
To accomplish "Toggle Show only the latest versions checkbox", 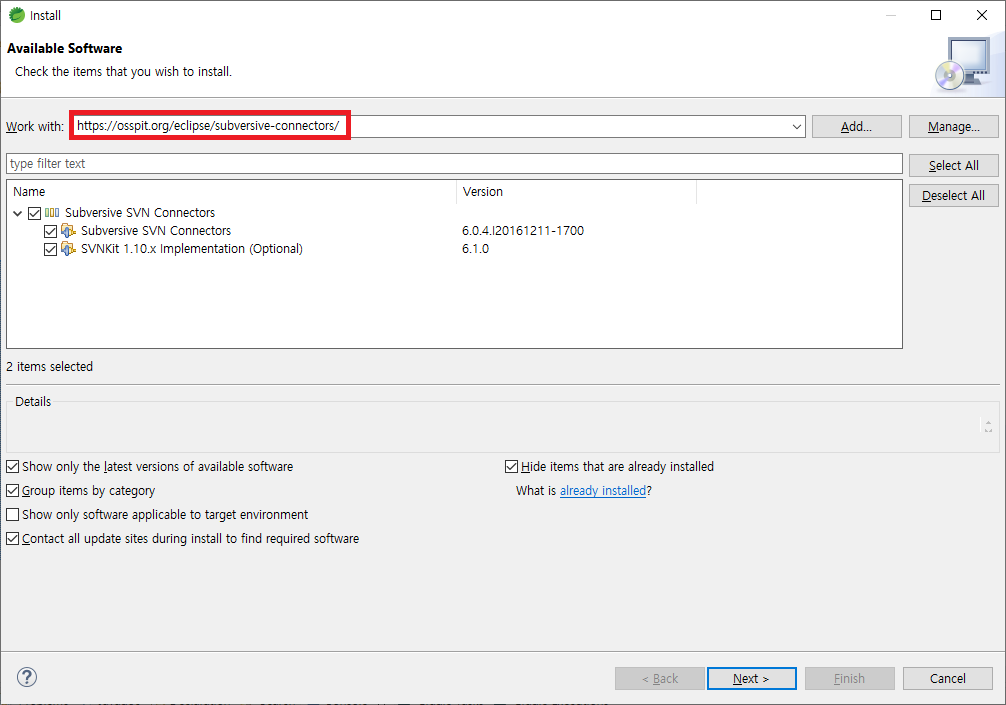I will point(12,466).
